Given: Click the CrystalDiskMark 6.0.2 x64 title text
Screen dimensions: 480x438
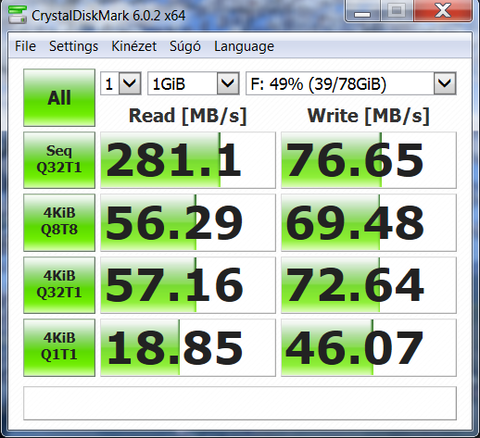Looking at the screenshot, I should (108, 16).
